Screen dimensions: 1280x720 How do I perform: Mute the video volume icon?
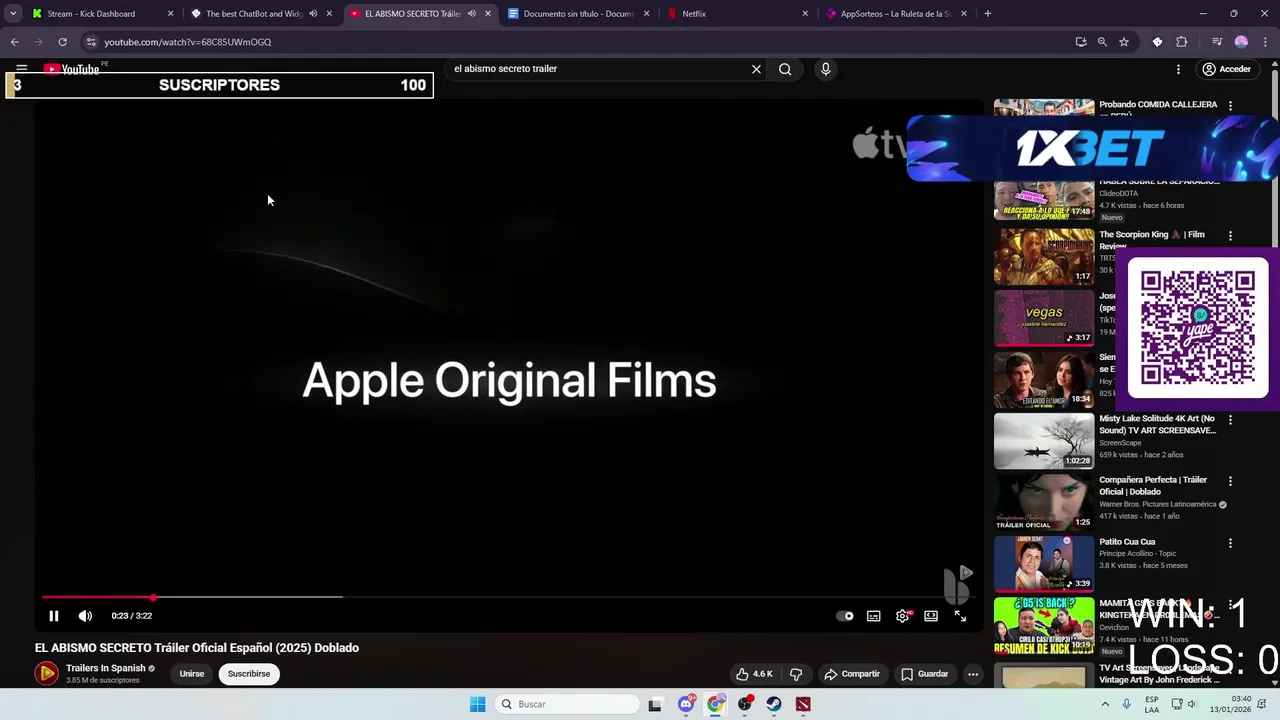click(x=85, y=616)
